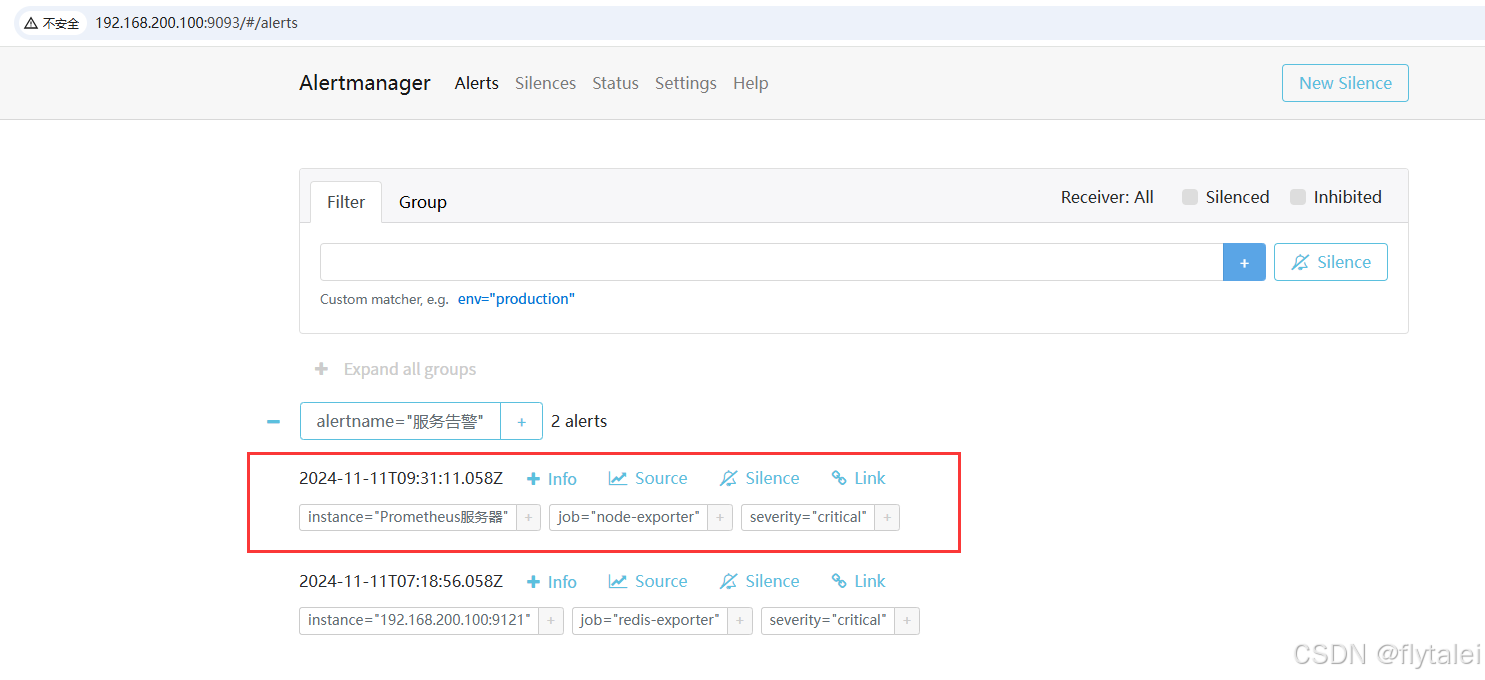Click the env="production" example matcher
The image size is (1485, 680).
point(516,299)
